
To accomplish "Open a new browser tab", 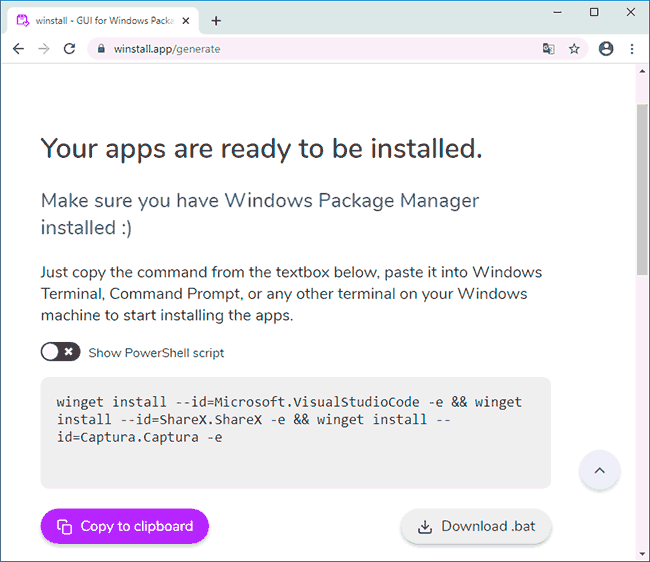I will click(216, 21).
